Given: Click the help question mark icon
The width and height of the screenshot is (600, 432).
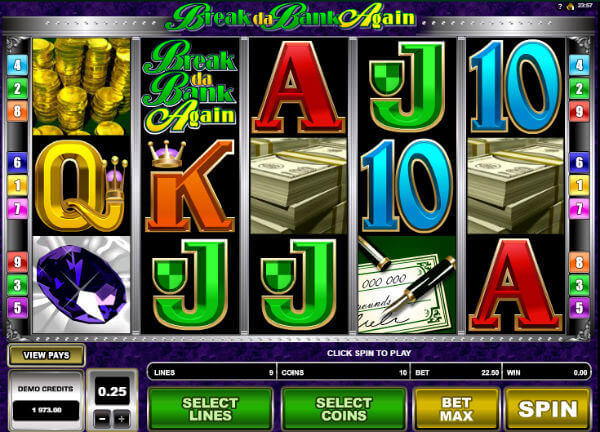Looking at the screenshot, I should pyautogui.click(x=560, y=6).
